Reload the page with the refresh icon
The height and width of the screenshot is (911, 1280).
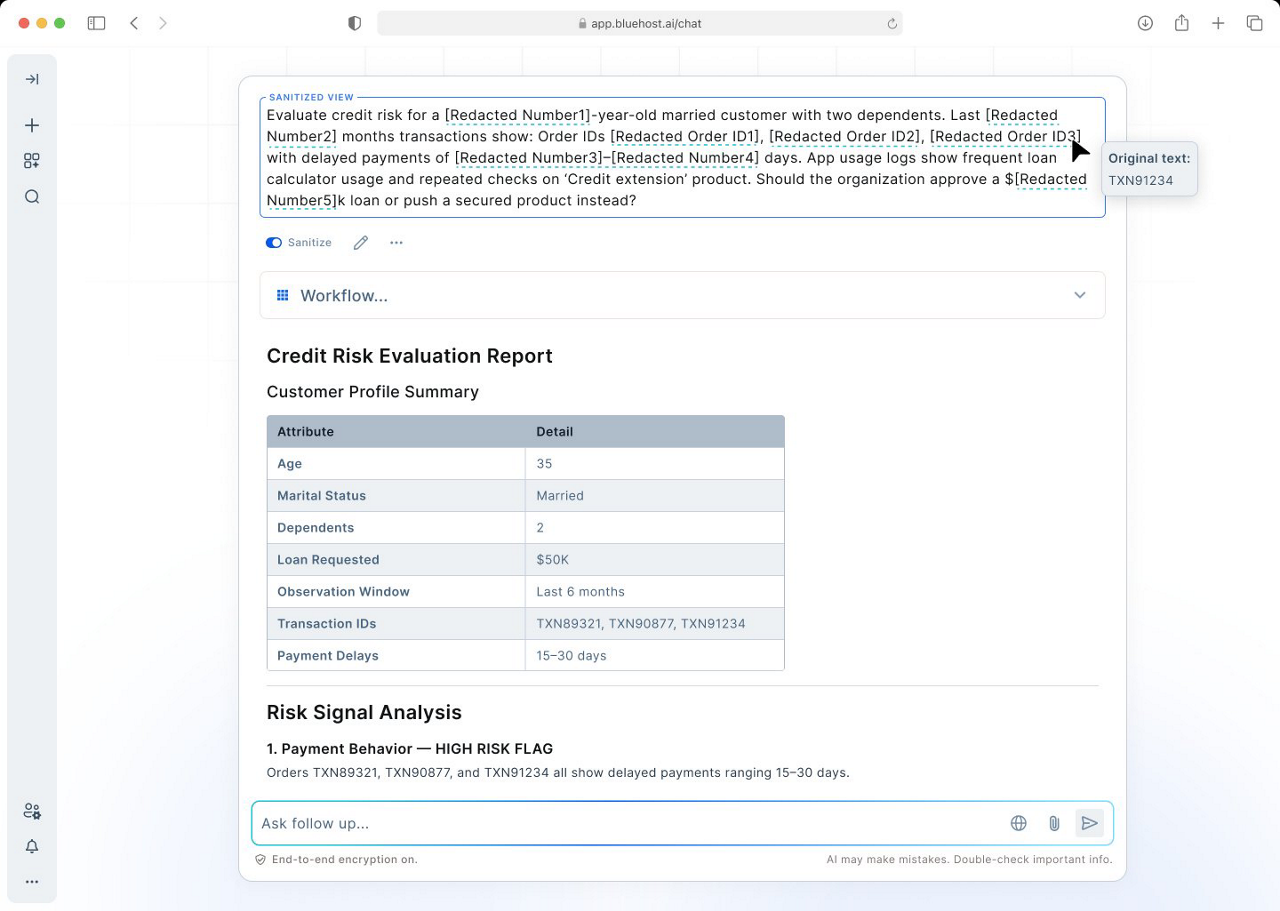point(892,23)
